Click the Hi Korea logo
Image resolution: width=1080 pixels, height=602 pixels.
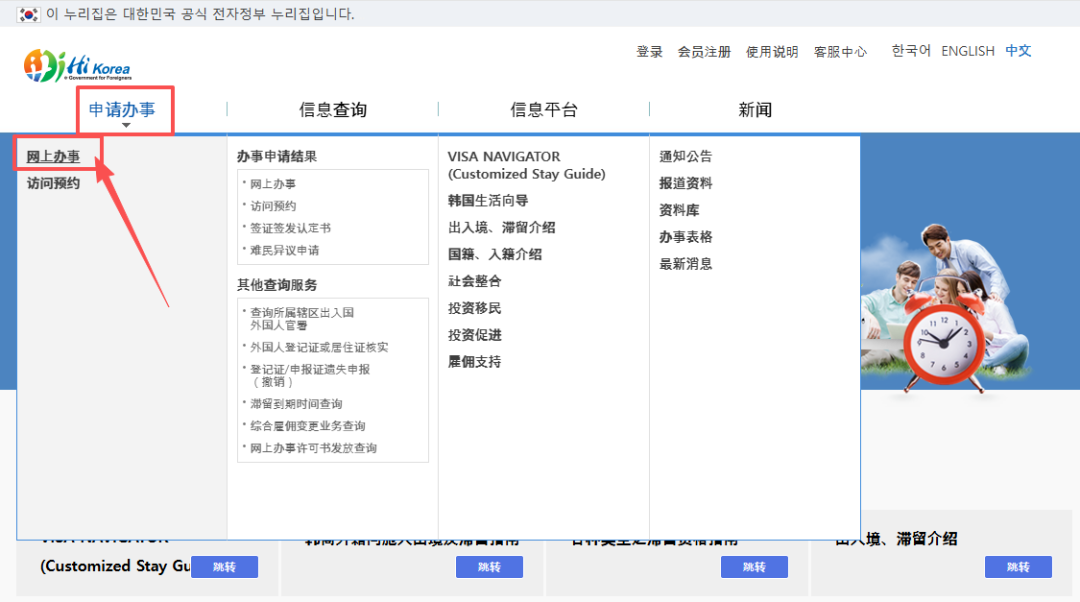point(77,66)
